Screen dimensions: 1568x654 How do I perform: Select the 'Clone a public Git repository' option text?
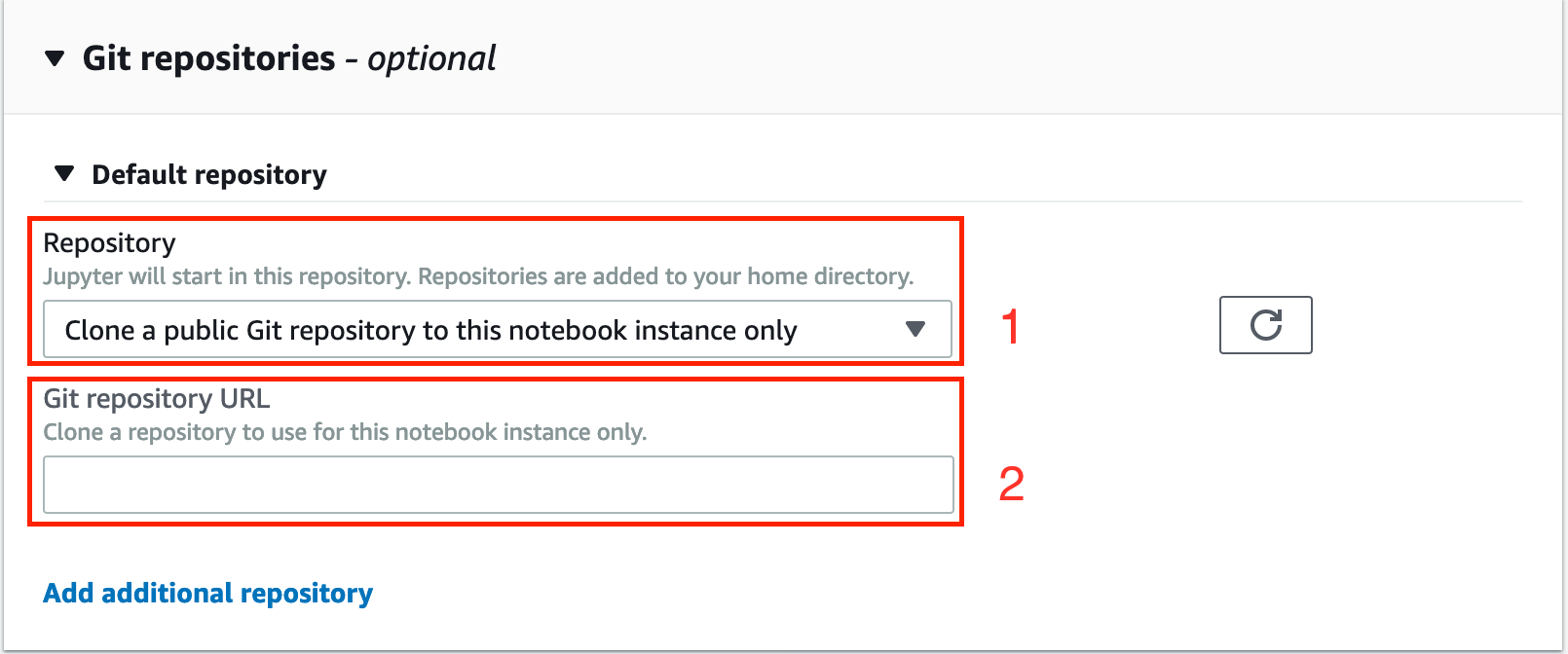point(431,331)
